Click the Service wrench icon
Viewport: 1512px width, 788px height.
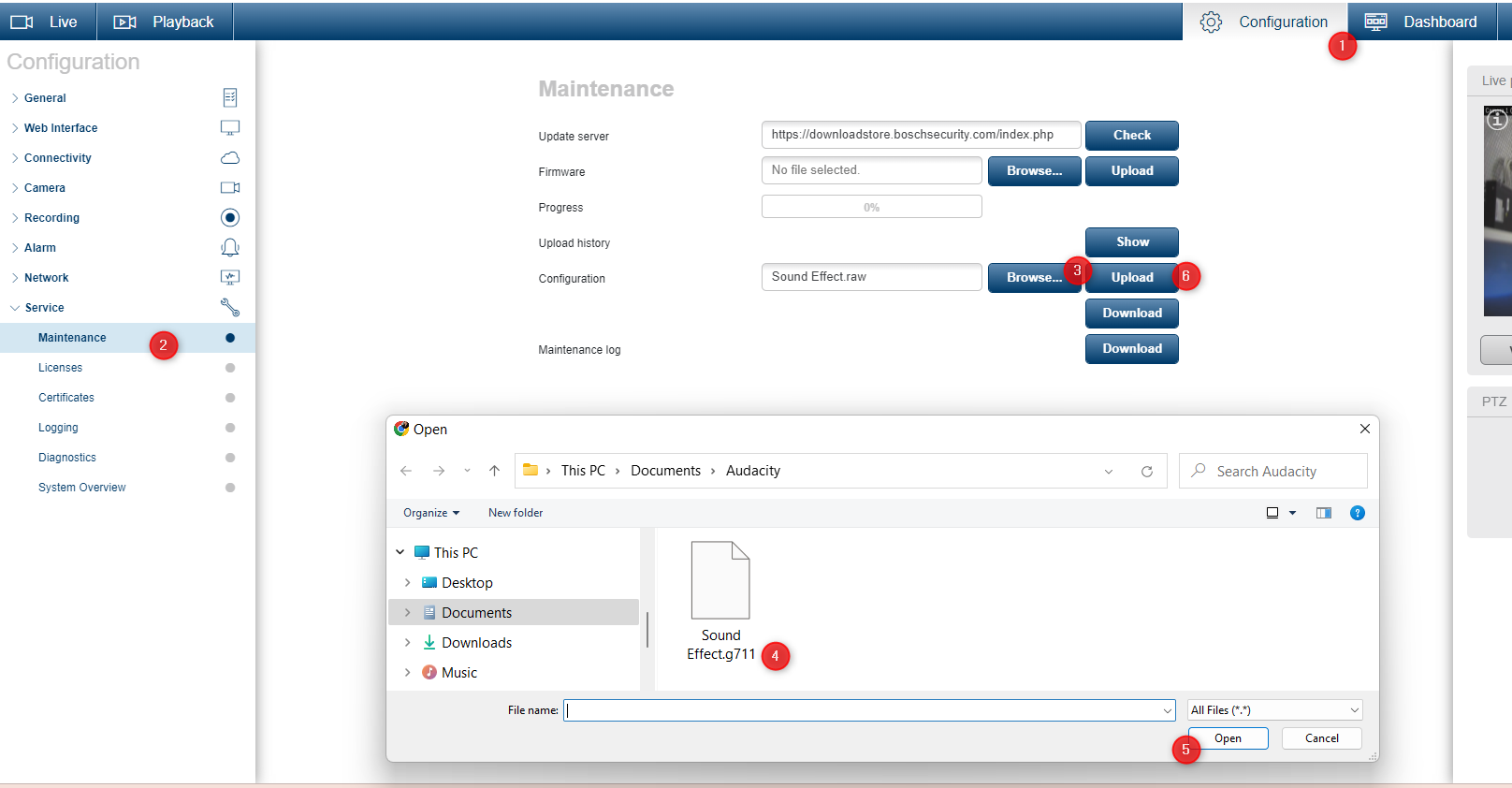(229, 307)
